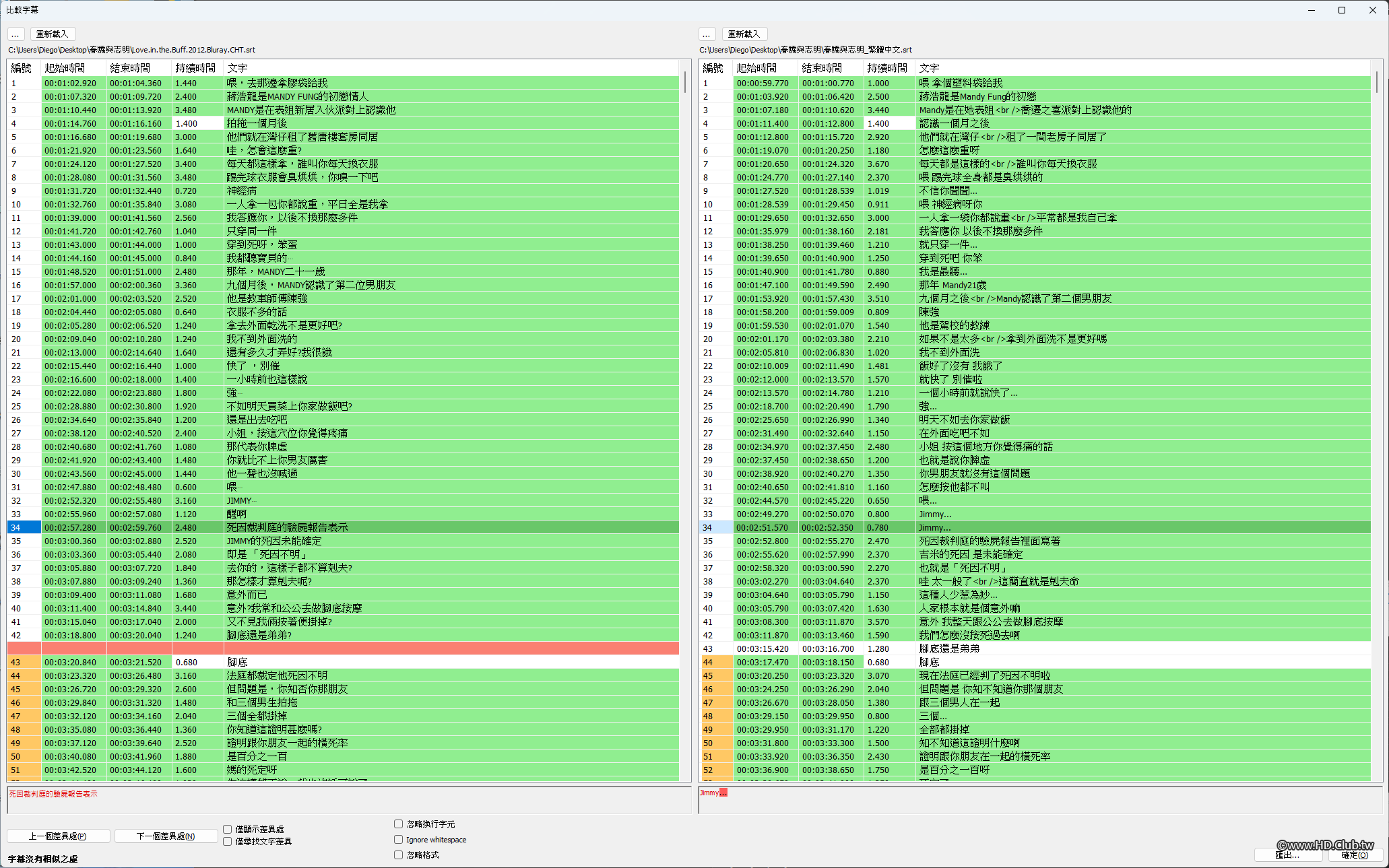This screenshot has height=868, width=1389.
Task: Click left table start time column header
Action: (x=73, y=68)
